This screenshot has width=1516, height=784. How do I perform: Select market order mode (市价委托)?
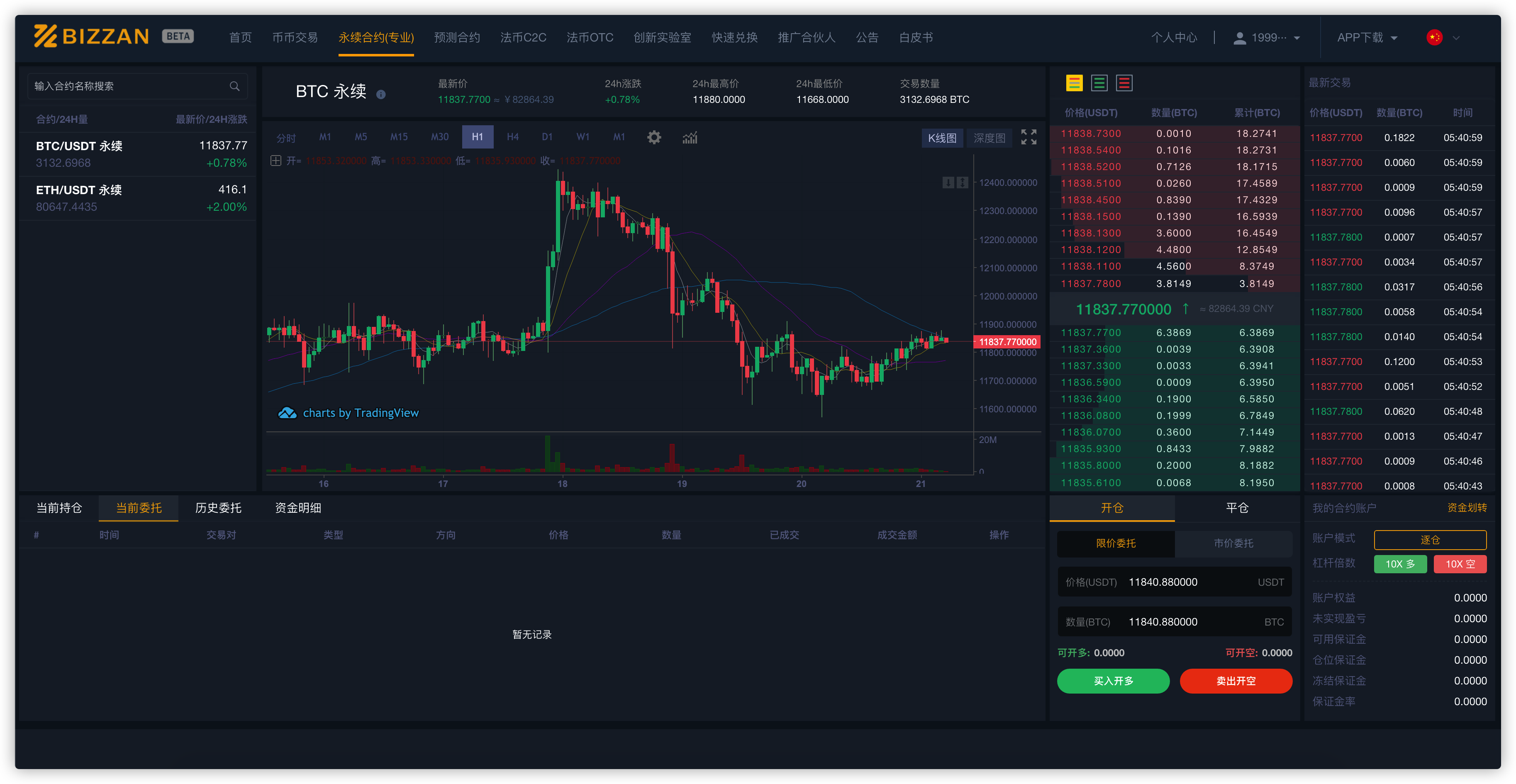pyautogui.click(x=1233, y=543)
